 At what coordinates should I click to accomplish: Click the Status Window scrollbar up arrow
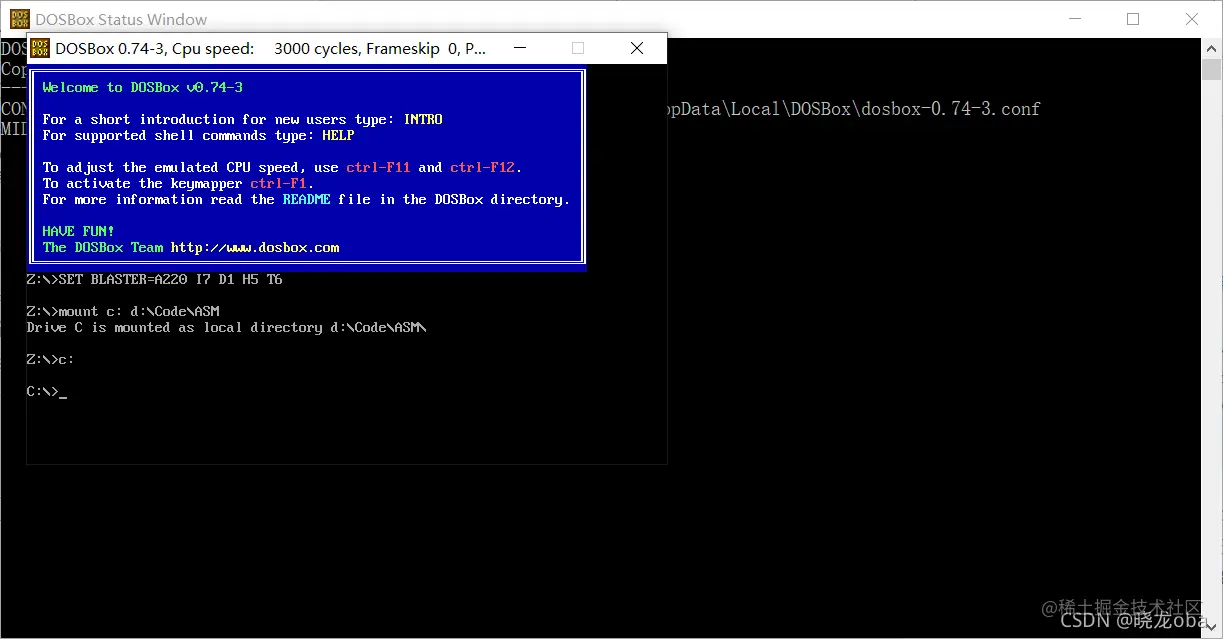[1212, 47]
